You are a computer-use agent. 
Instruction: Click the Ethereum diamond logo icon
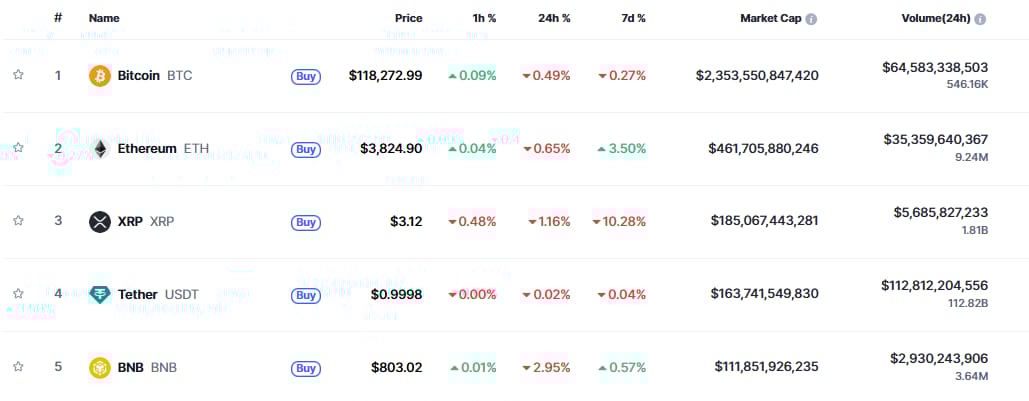pyautogui.click(x=100, y=149)
